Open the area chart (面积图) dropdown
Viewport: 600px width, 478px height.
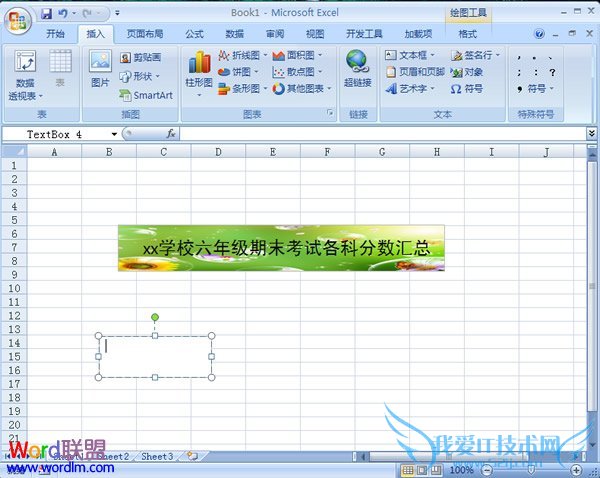point(297,55)
